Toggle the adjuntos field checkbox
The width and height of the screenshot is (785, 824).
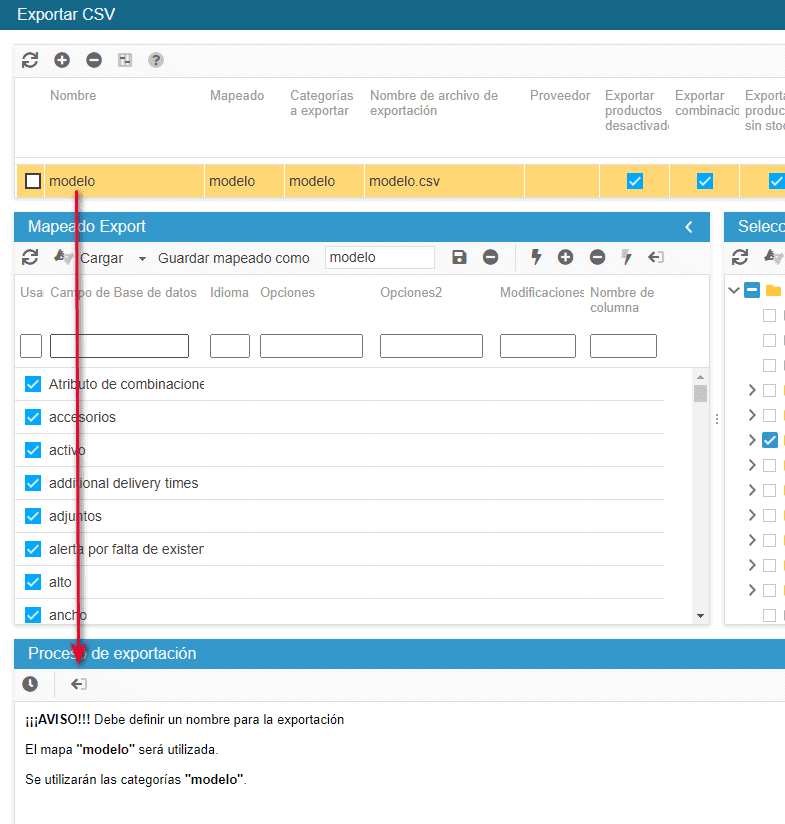tap(33, 516)
